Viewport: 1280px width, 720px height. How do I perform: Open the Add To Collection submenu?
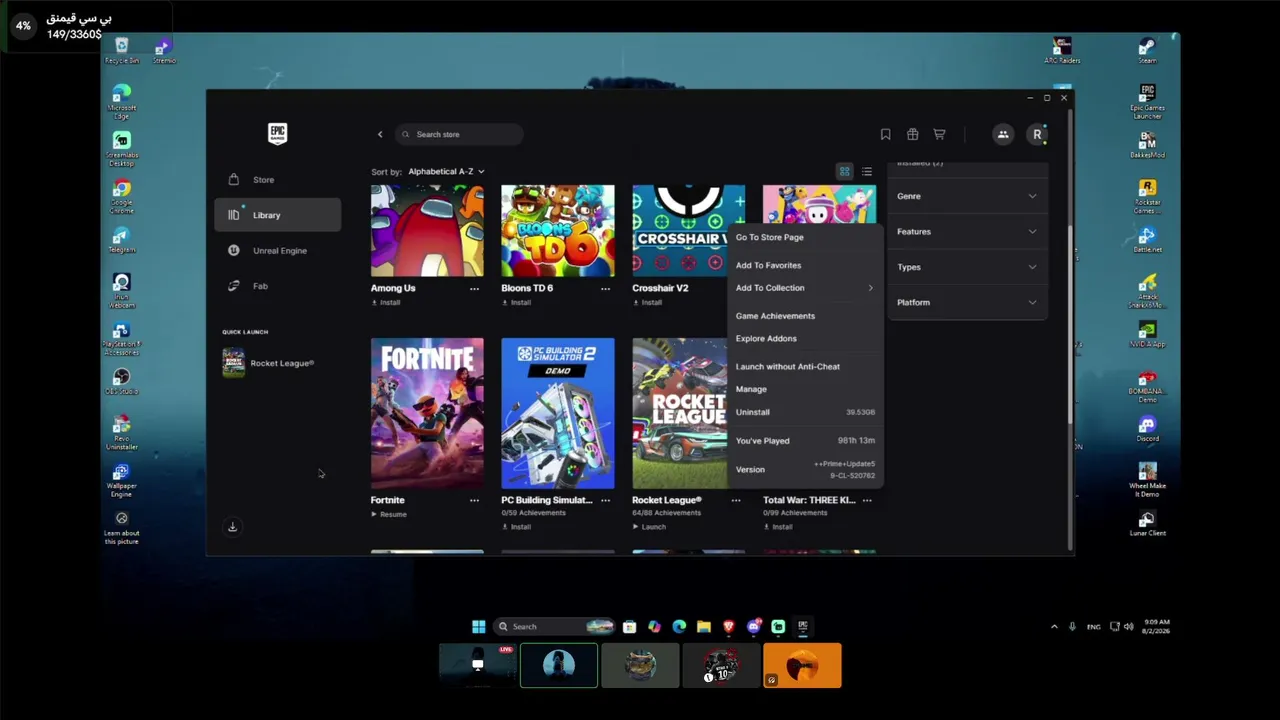pos(805,288)
